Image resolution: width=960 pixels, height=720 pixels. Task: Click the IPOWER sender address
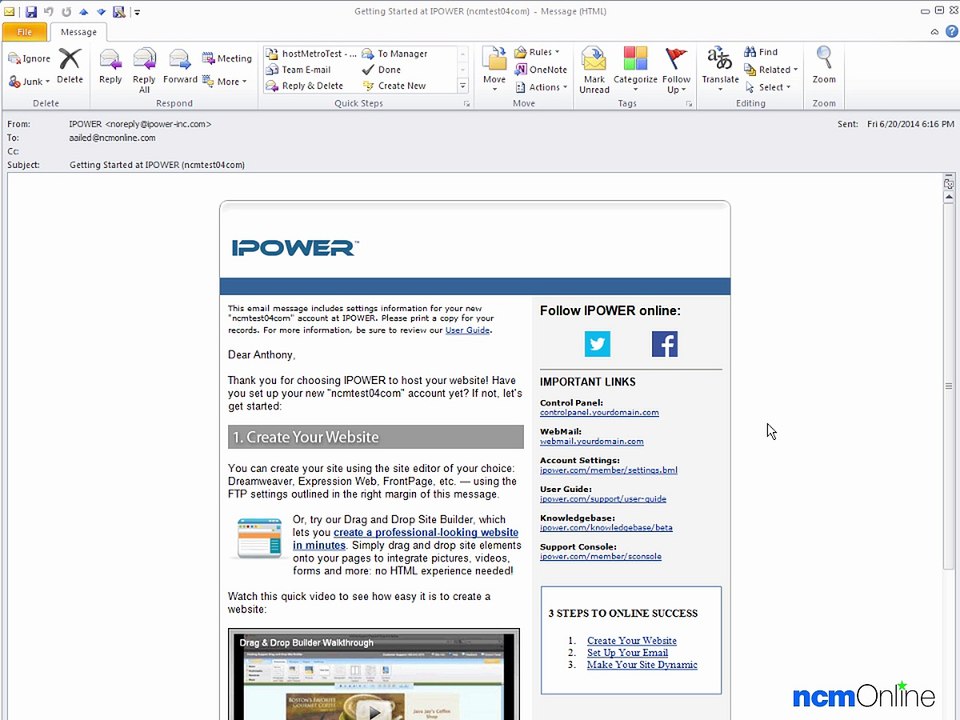[x=140, y=124]
